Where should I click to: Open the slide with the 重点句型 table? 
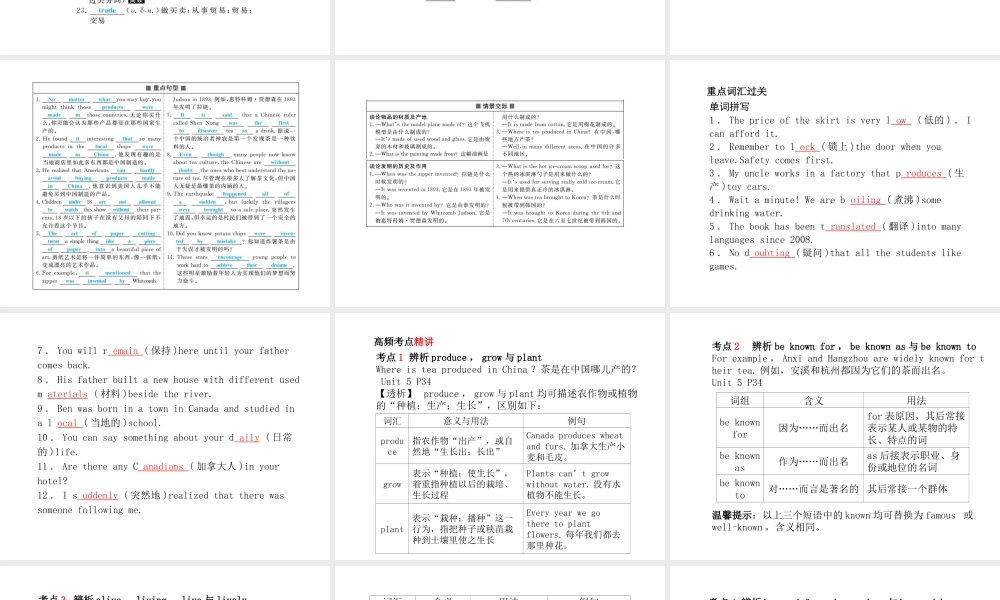[166, 185]
